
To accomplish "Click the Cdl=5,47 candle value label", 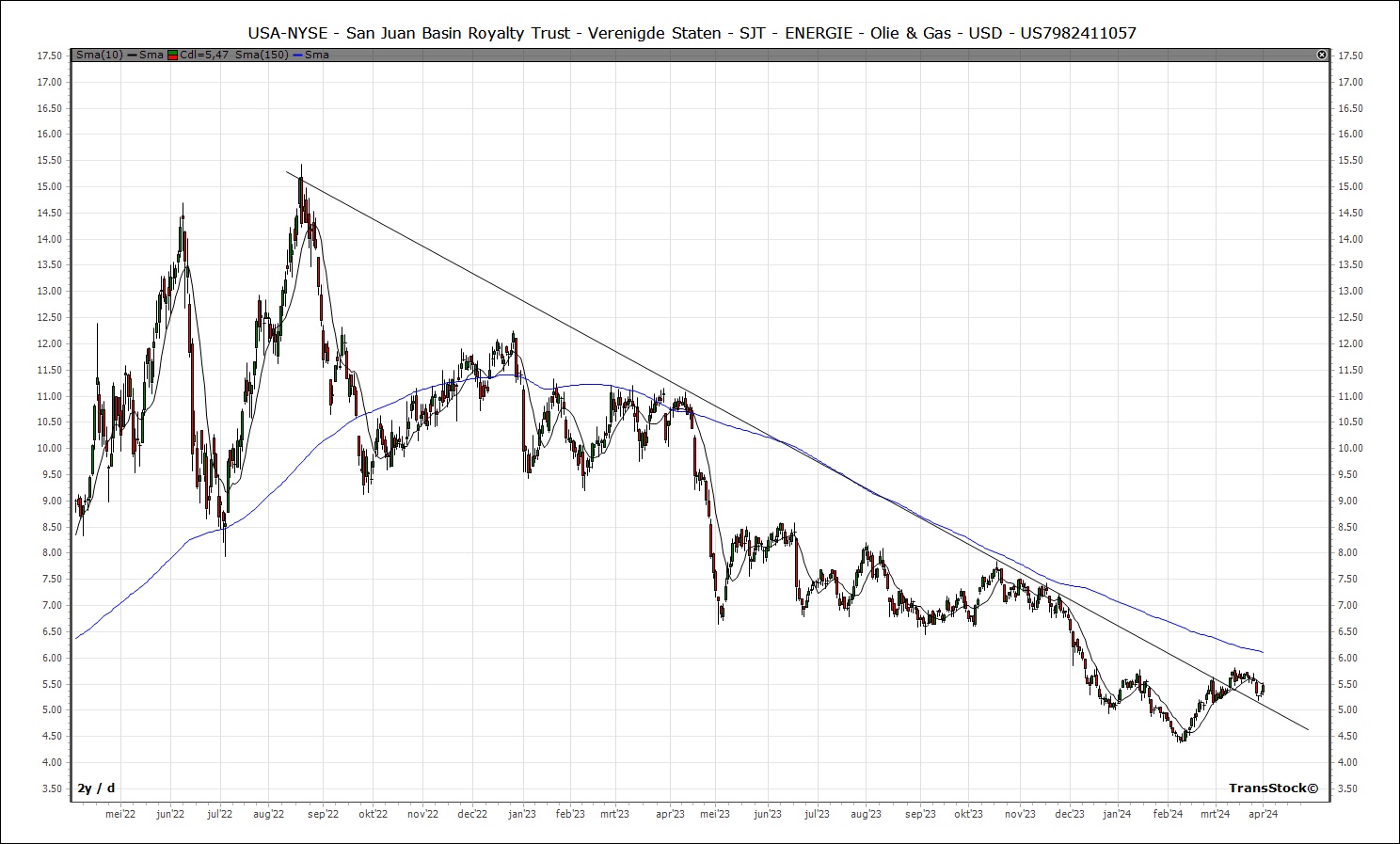I will (x=203, y=56).
